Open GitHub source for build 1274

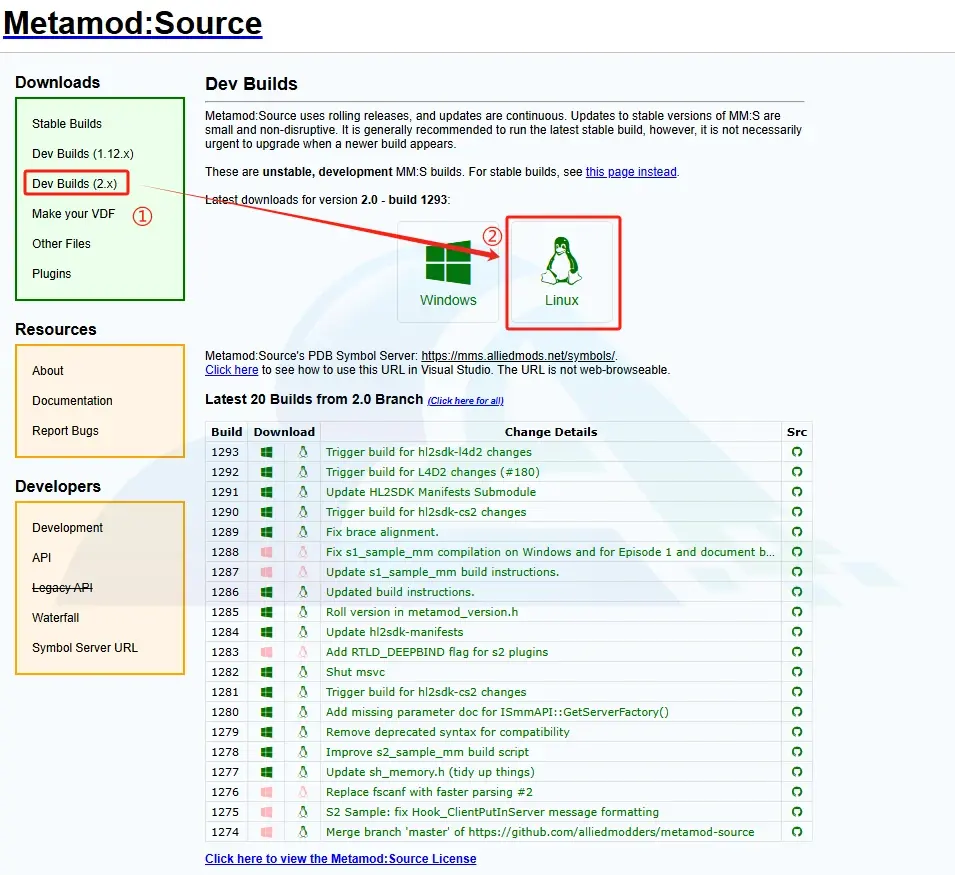[x=797, y=831]
